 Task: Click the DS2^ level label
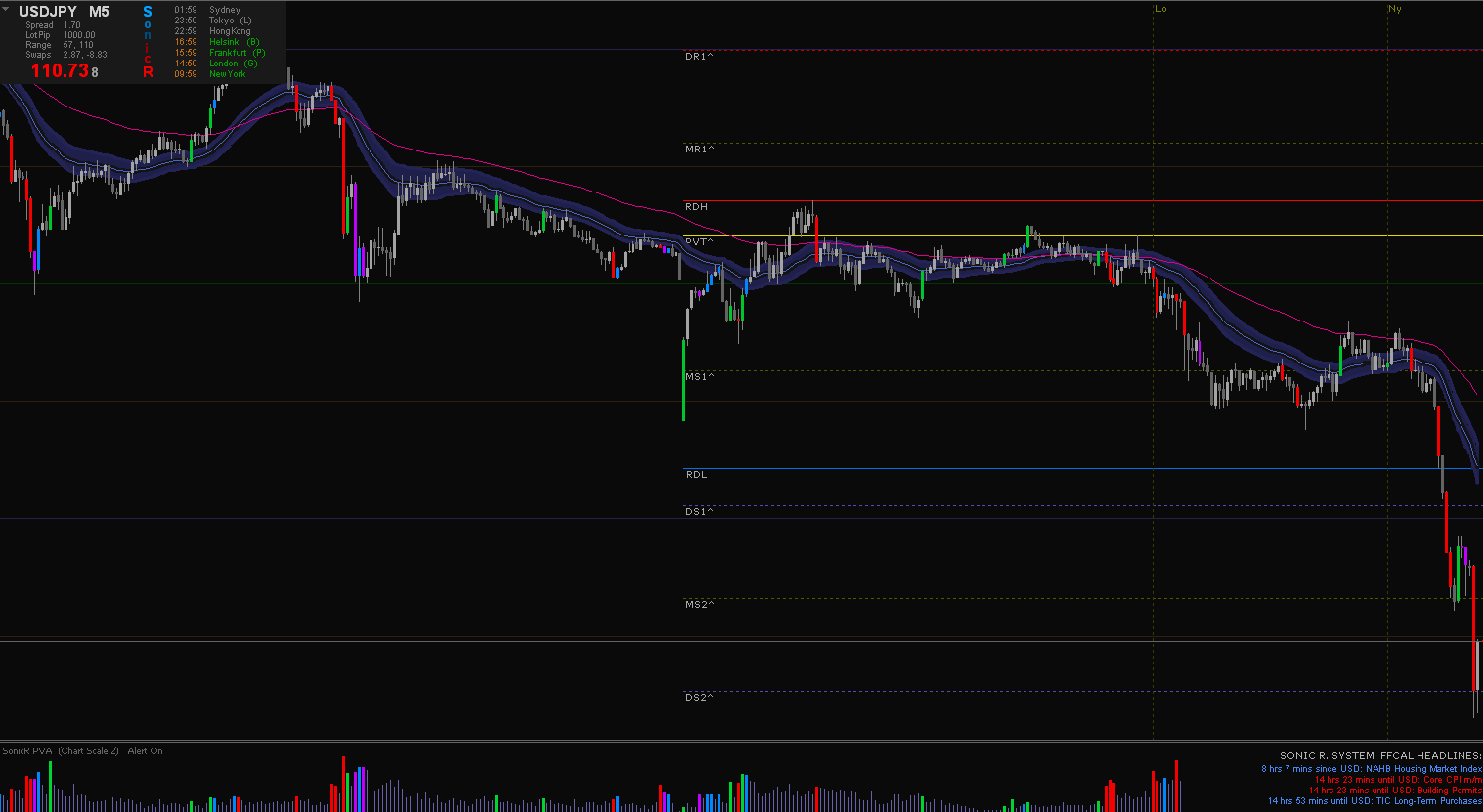[699, 697]
